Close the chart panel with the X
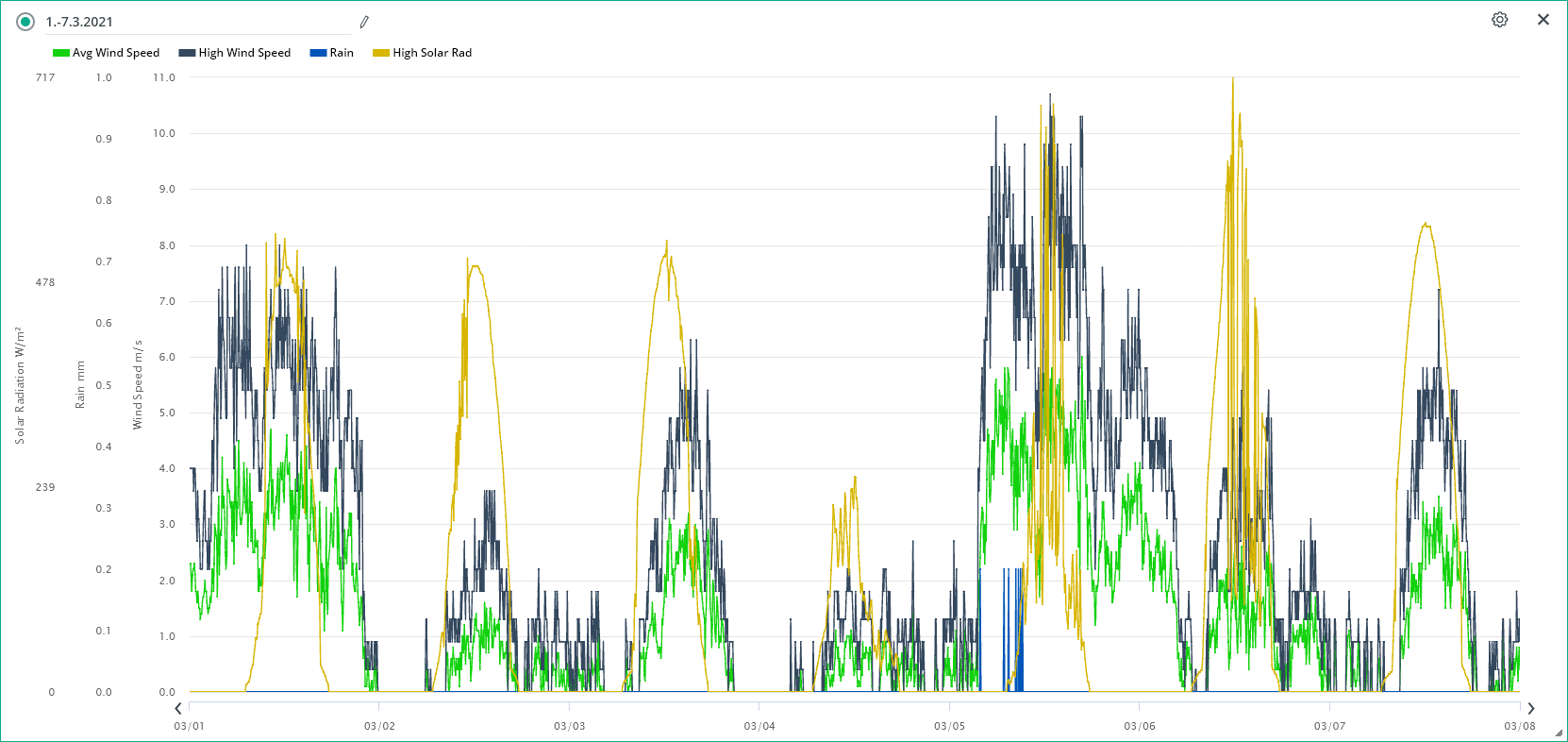 [x=1543, y=20]
